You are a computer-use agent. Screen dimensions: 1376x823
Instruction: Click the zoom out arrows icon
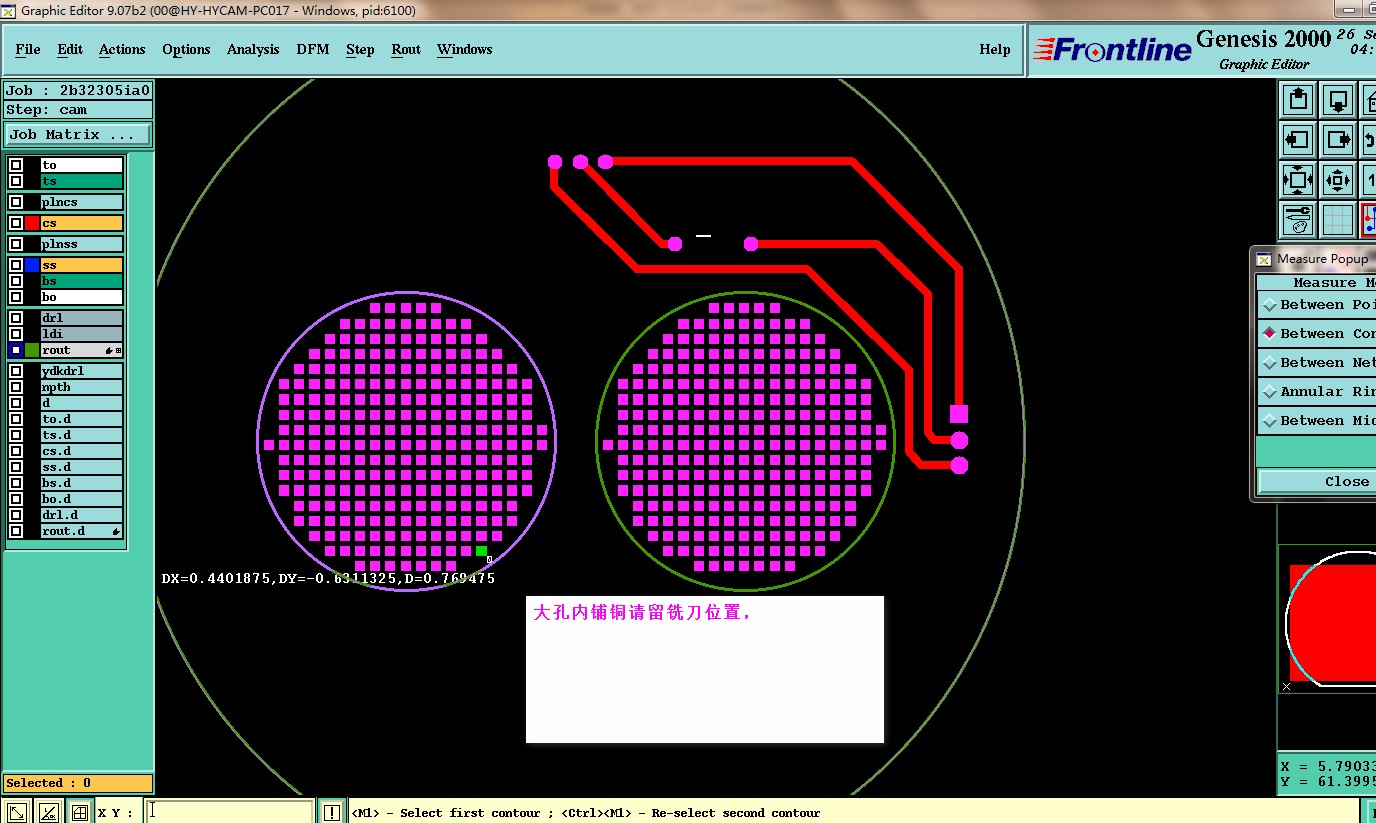(x=1338, y=180)
